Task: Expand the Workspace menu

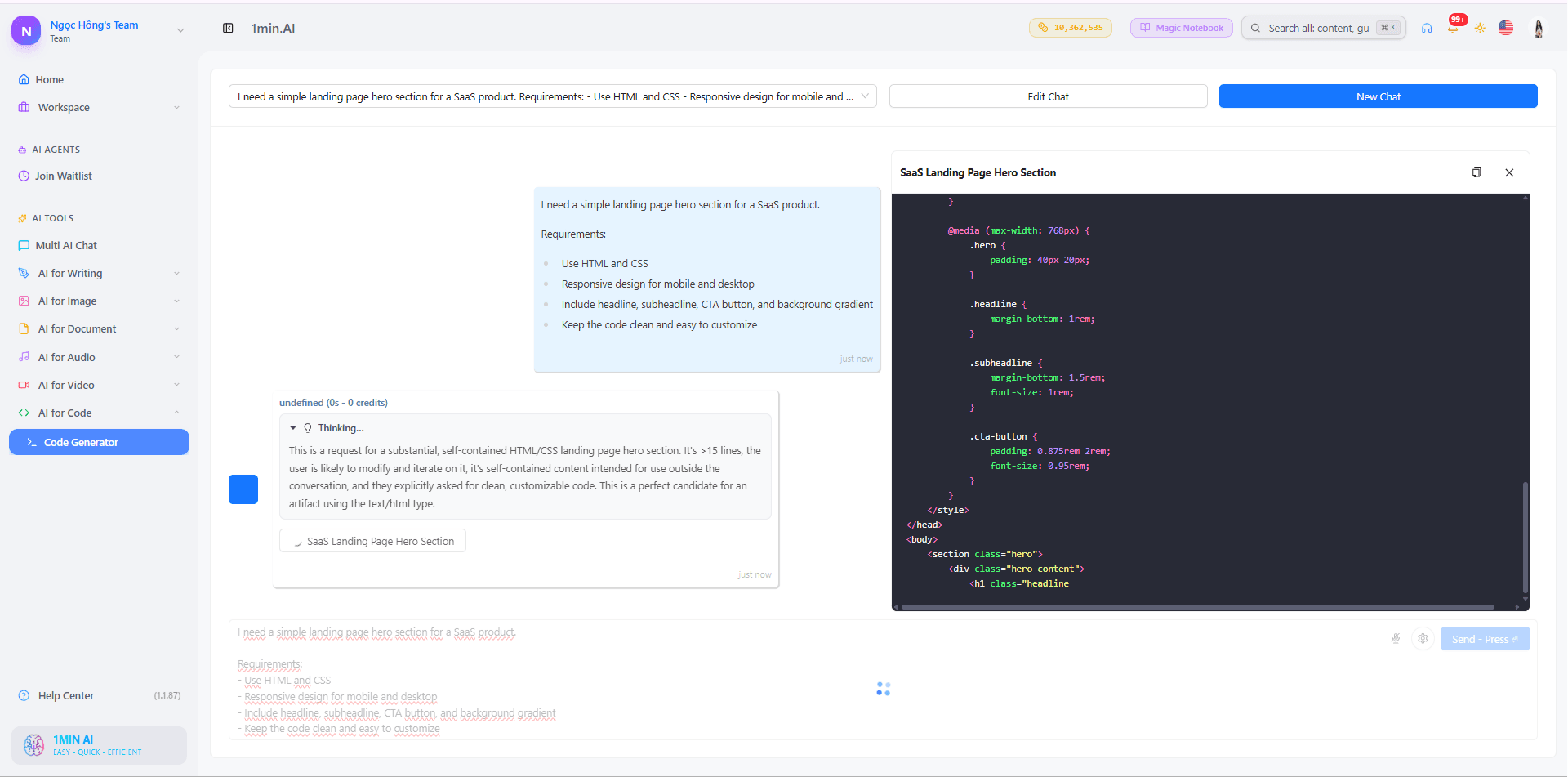Action: click(99, 107)
